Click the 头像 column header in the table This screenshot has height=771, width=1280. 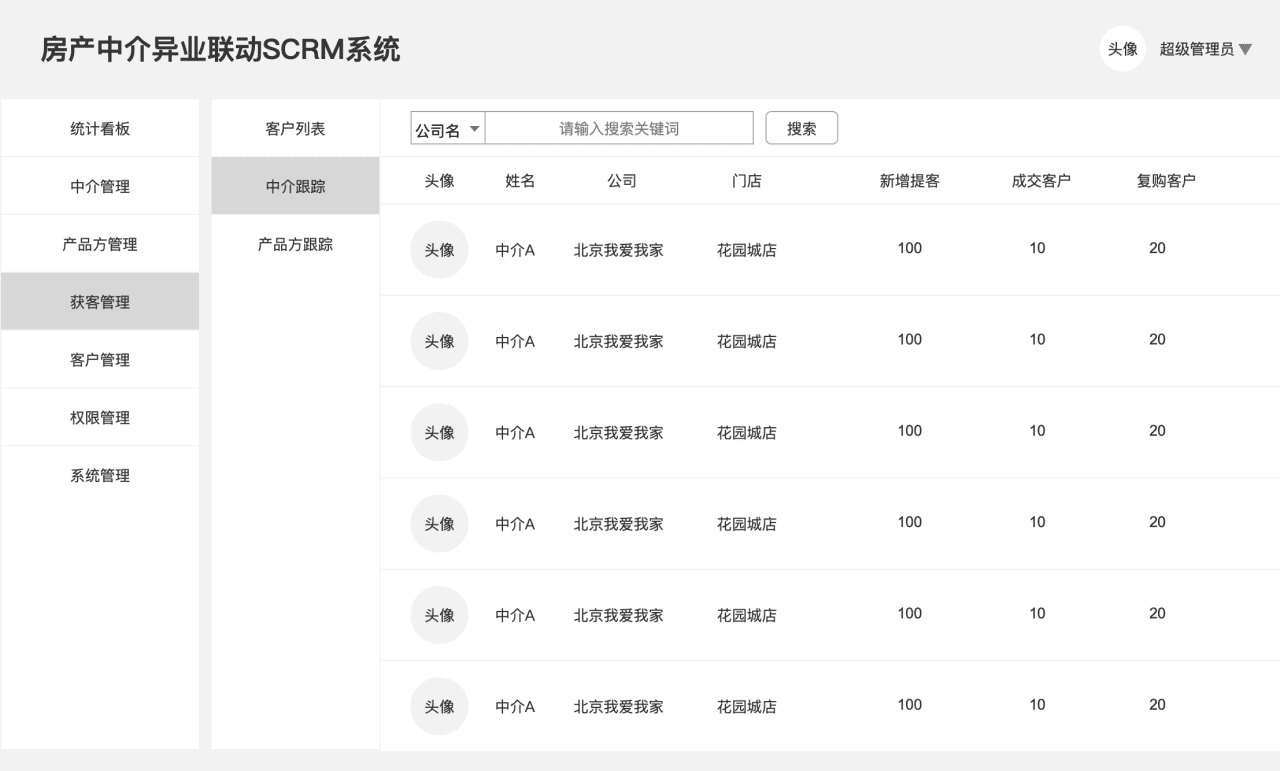click(439, 181)
